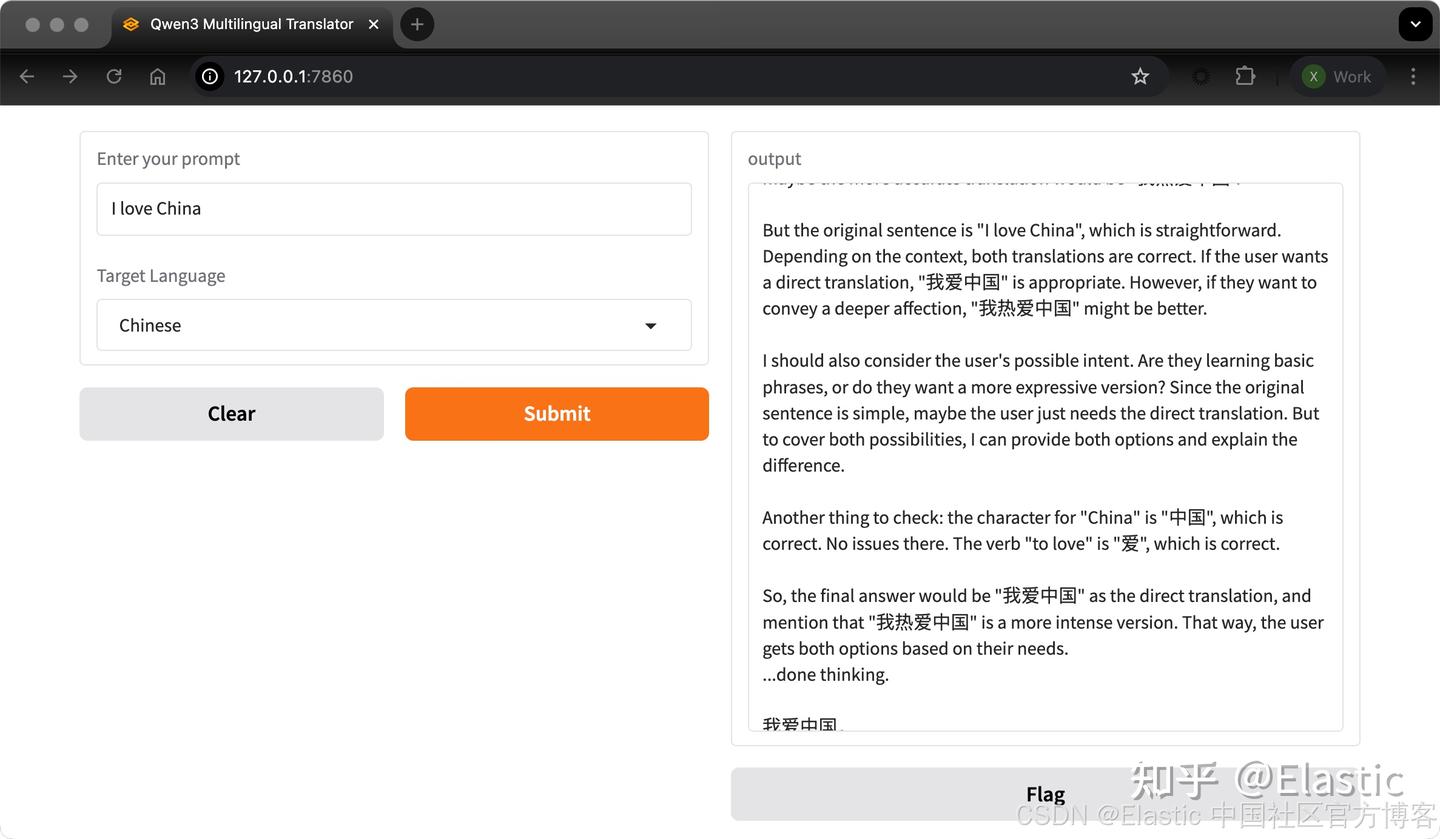Open the tab search chevron menu

[1415, 24]
